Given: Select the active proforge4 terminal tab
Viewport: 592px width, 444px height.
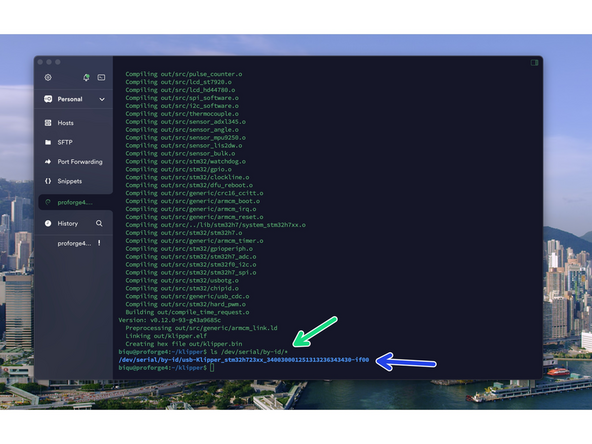Looking at the screenshot, I should 76,202.
